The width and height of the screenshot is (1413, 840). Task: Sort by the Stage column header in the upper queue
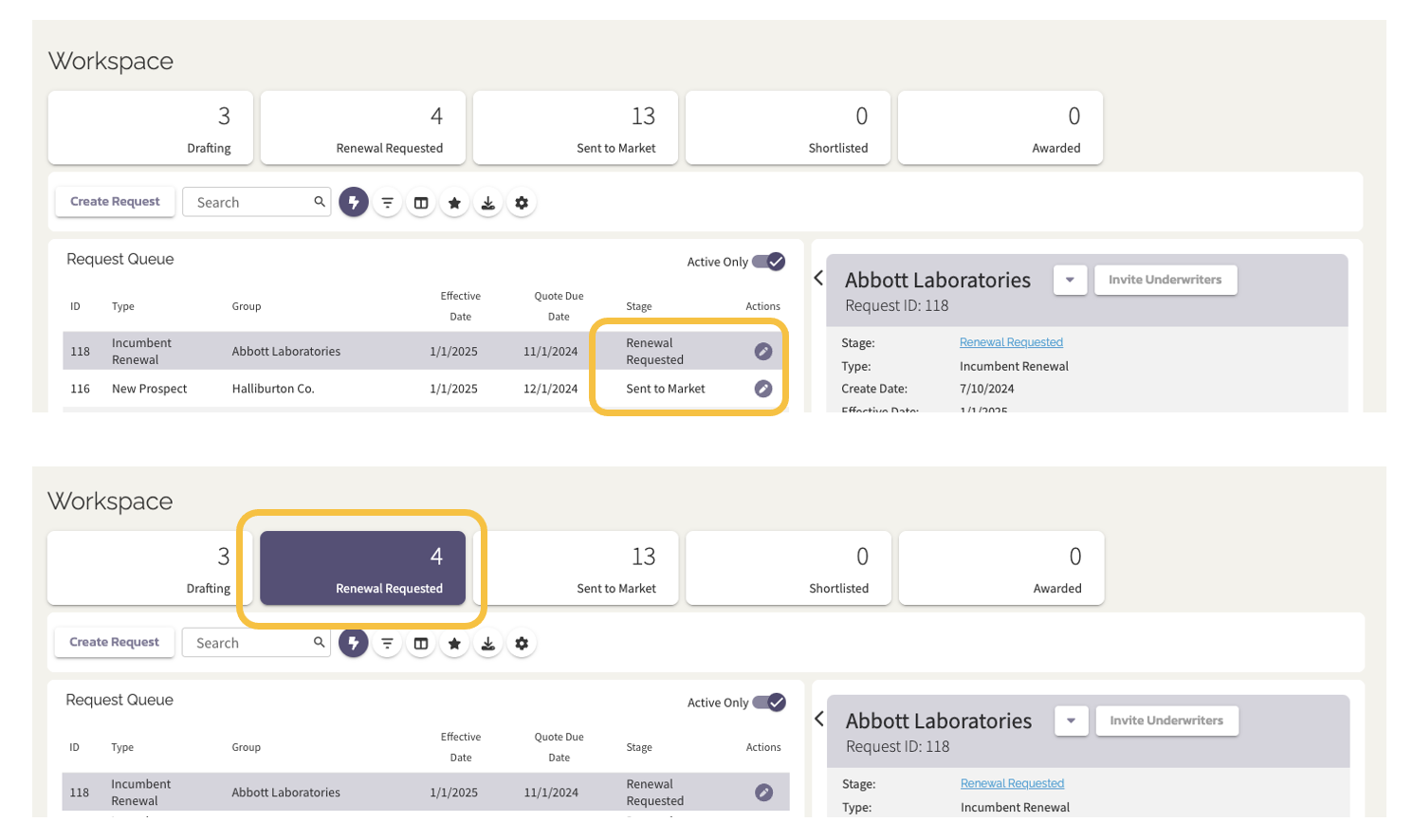[x=639, y=306]
